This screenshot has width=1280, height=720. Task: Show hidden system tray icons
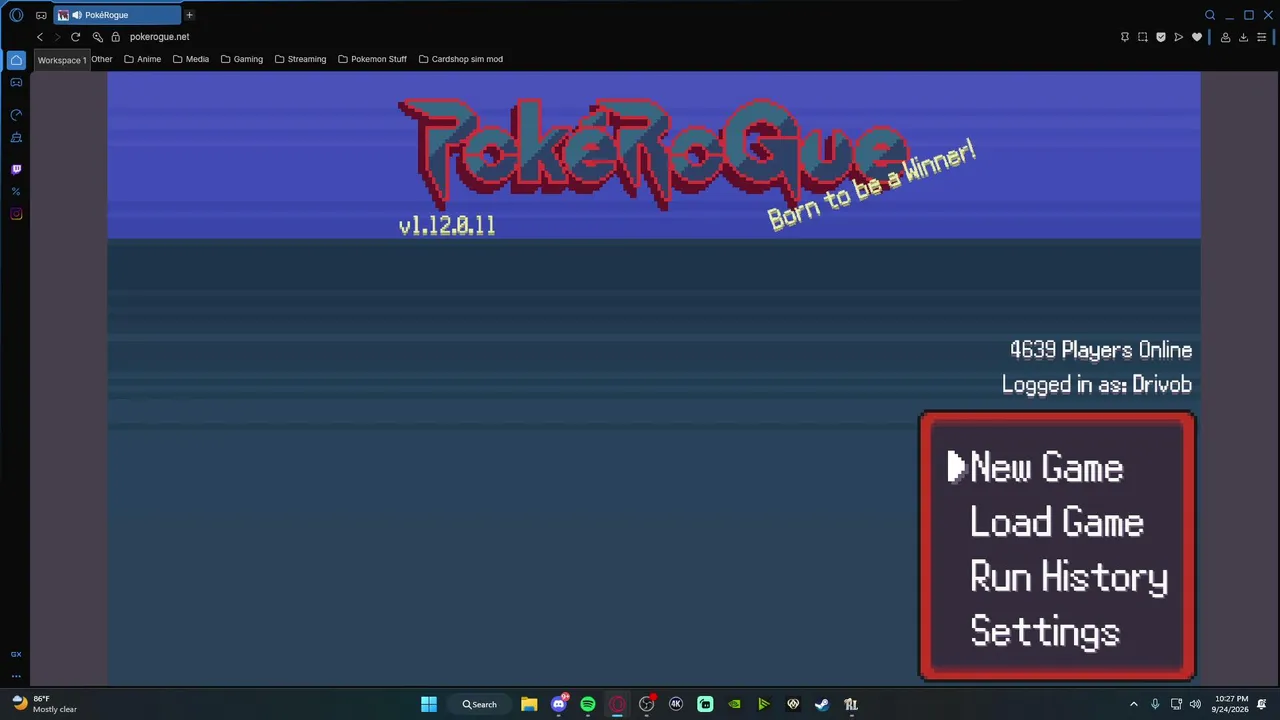(1134, 704)
